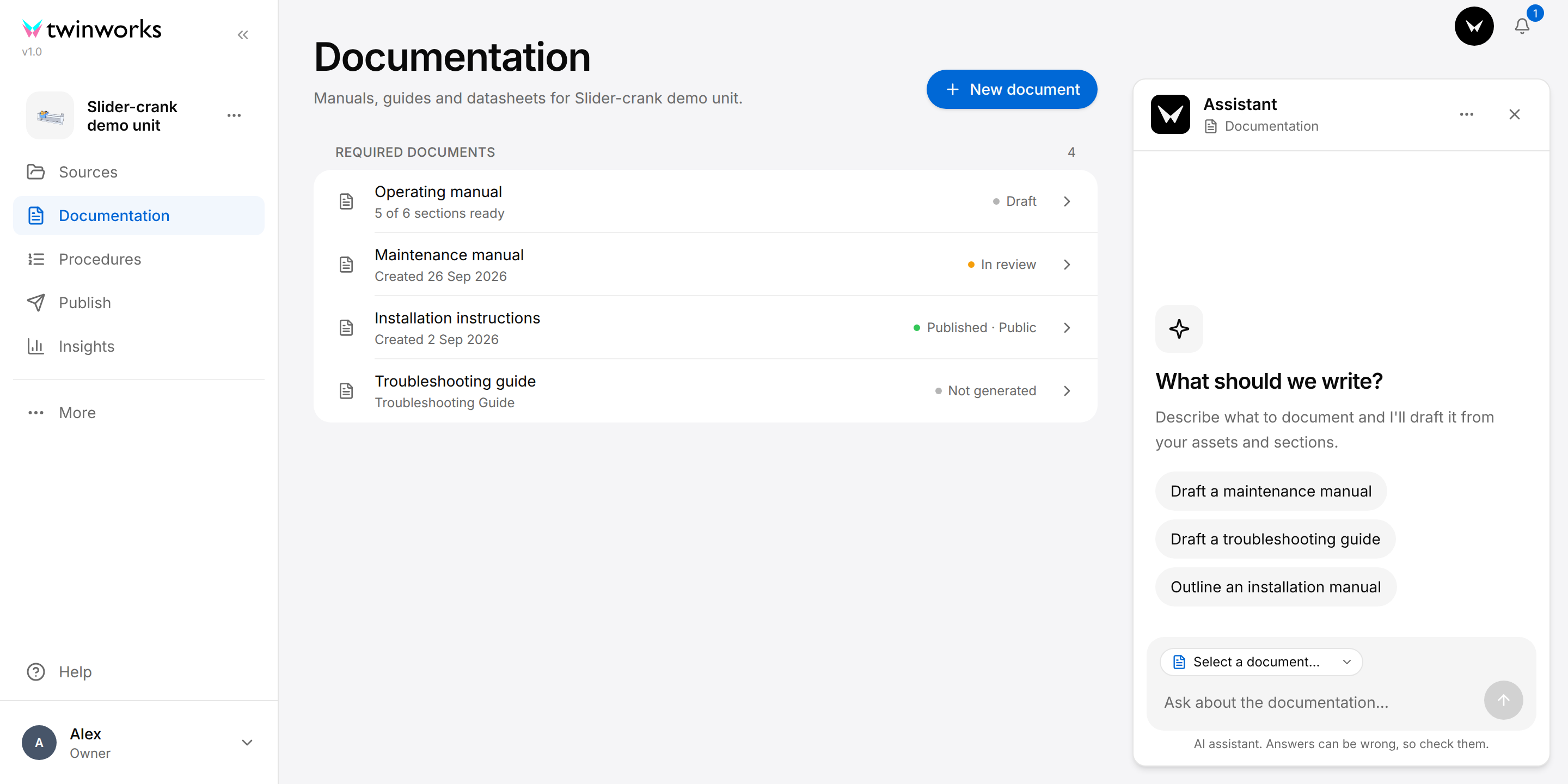Click the Maintenance manual document icon
This screenshot has width=1568, height=784.
[x=346, y=265]
